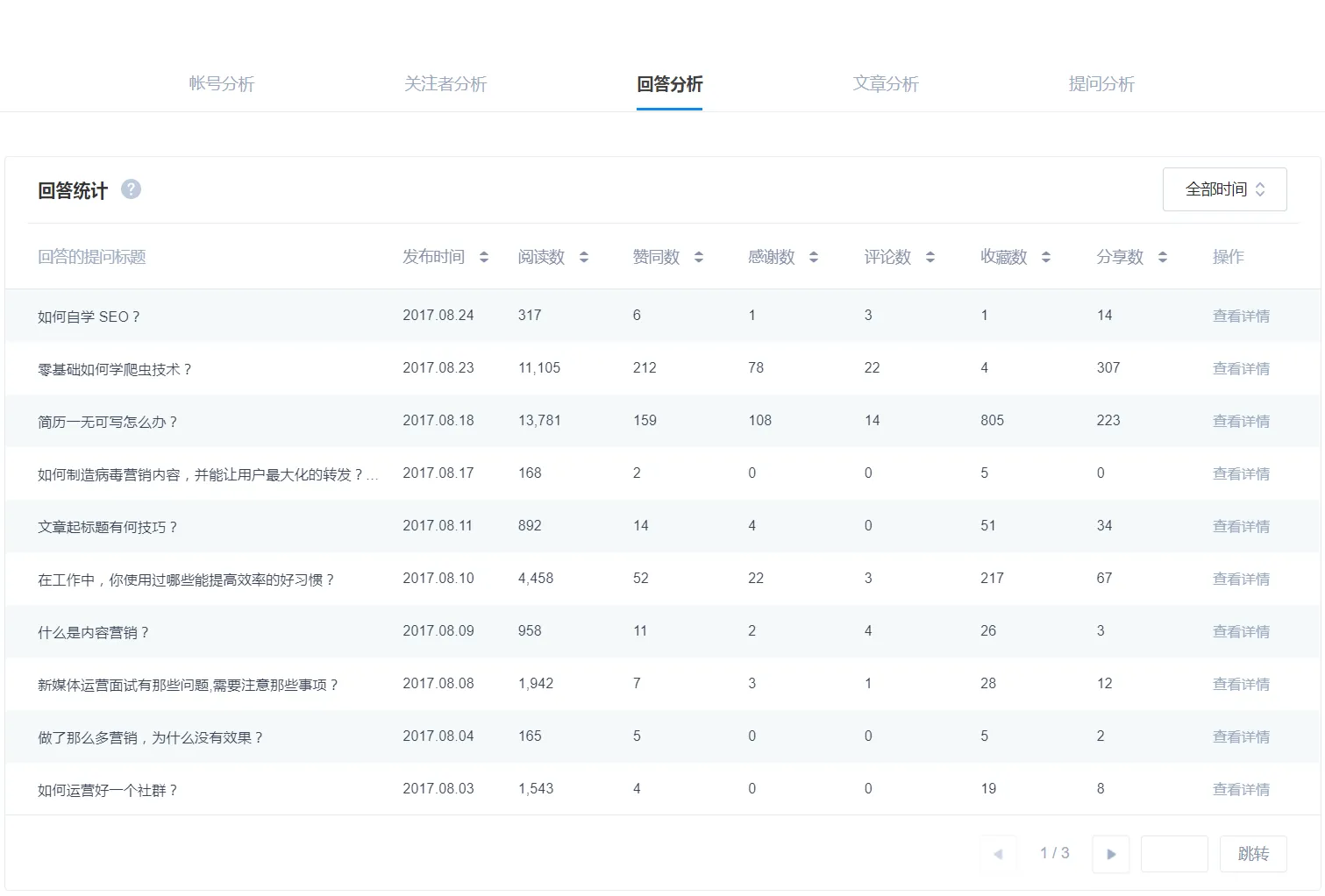Open the 文章分析 tab

(x=886, y=84)
